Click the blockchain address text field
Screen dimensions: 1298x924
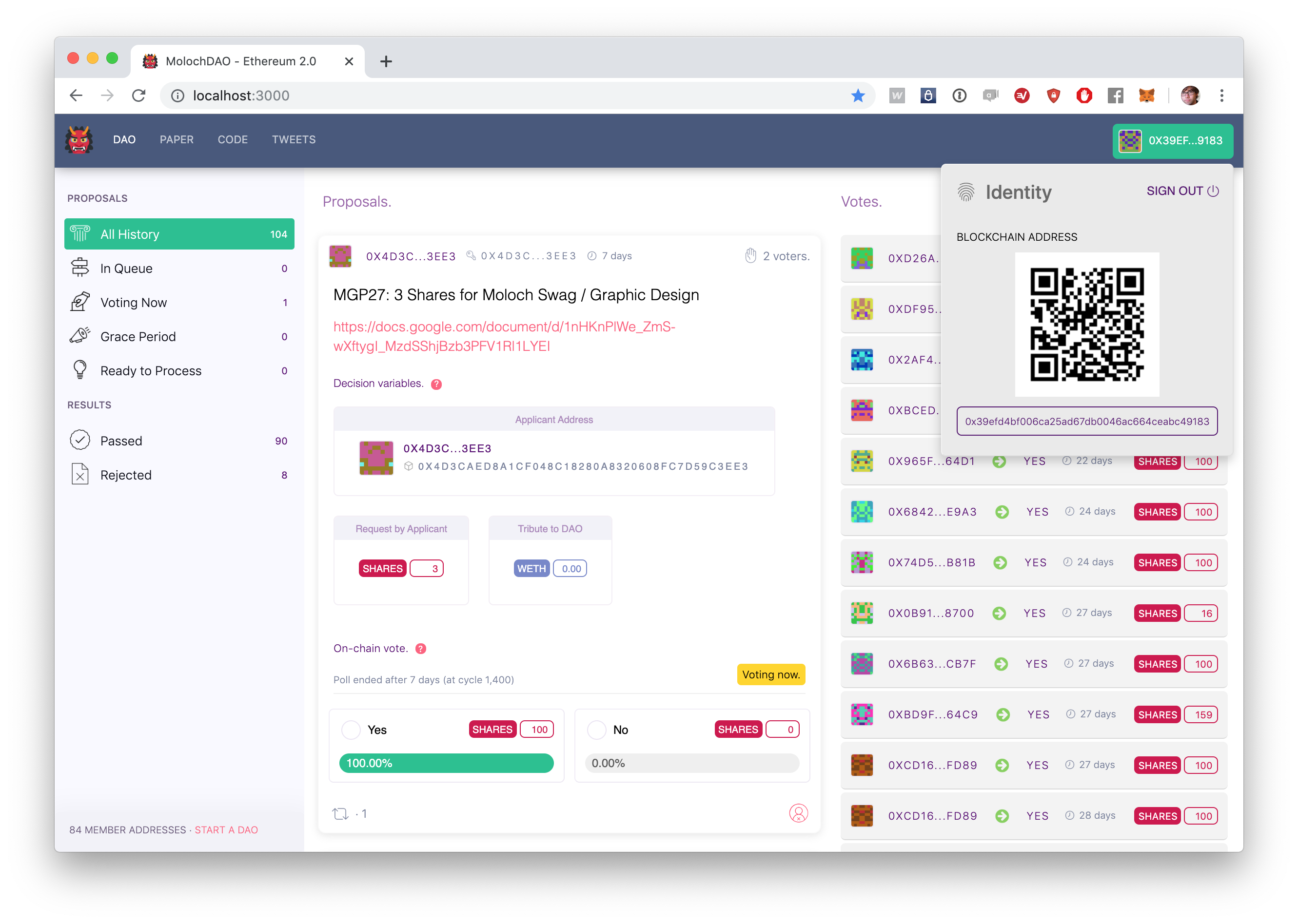click(x=1086, y=422)
